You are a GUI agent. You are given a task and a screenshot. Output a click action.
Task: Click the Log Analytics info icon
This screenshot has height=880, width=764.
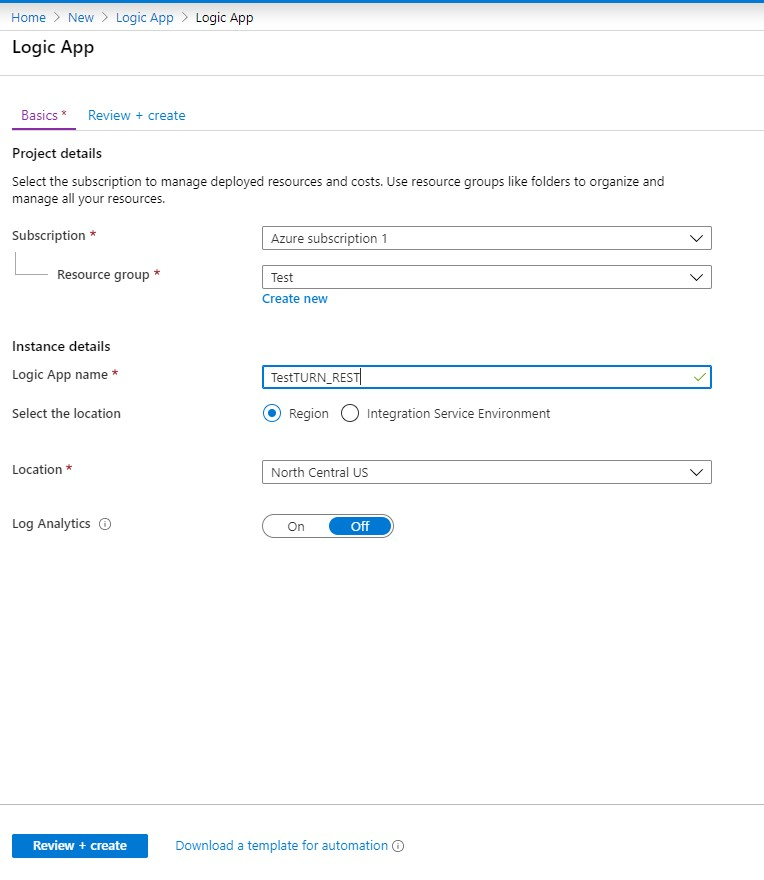pyautogui.click(x=105, y=524)
